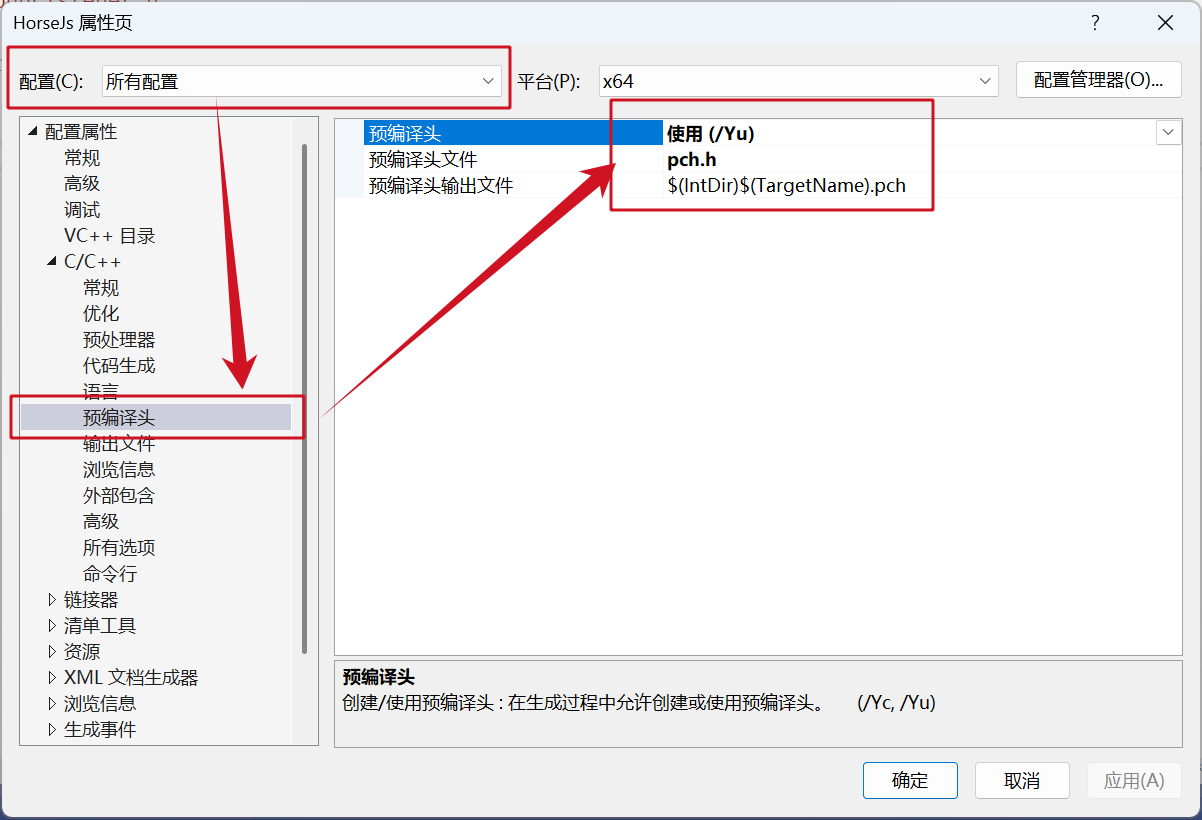This screenshot has width=1202, height=820.
Task: Select 命令行 under C/C++
Action: [110, 574]
